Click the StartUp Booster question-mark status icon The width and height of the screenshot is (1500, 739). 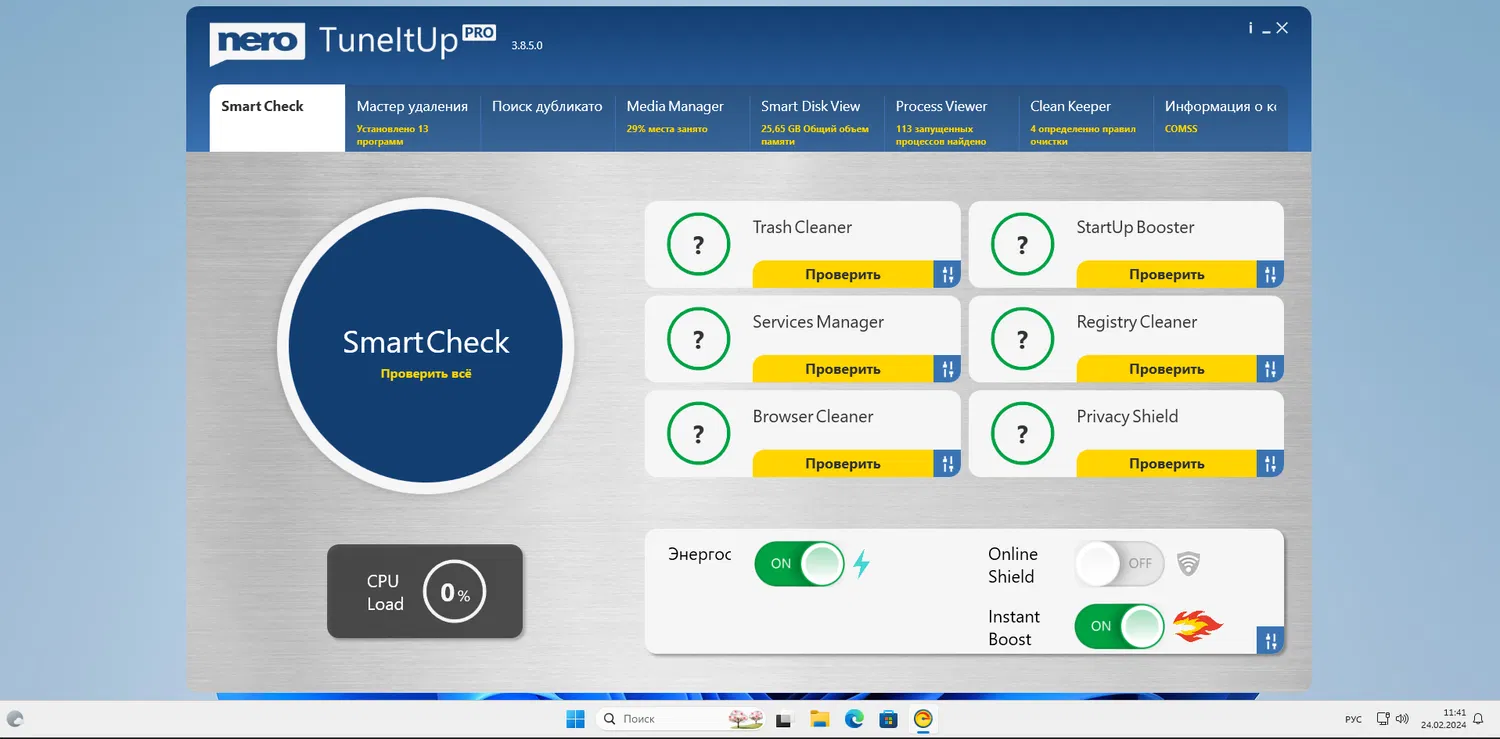[1022, 244]
